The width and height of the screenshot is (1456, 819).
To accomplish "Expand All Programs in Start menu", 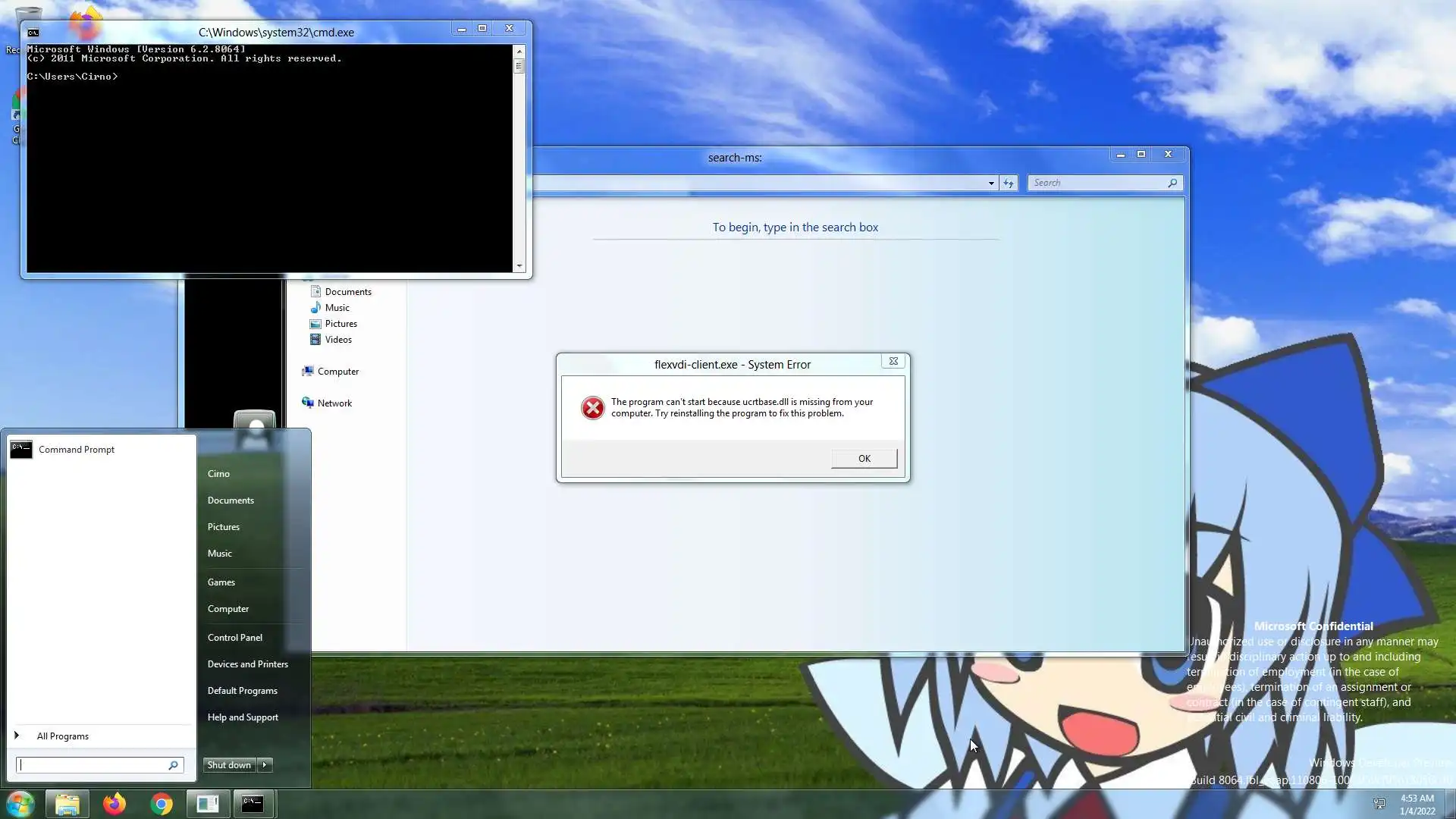I will coord(63,736).
